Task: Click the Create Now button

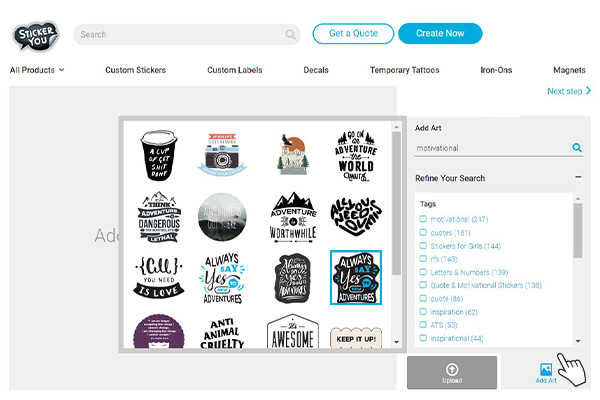Action: point(440,34)
